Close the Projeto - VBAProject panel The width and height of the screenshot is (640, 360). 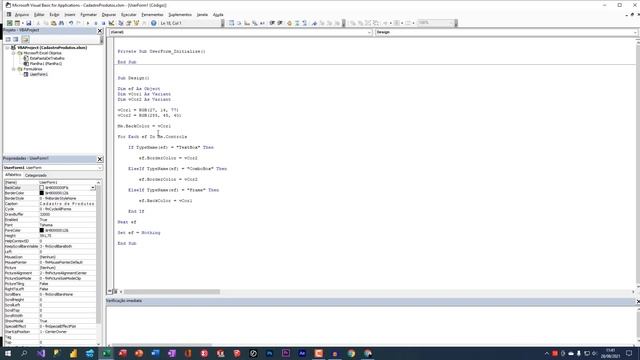(100, 31)
